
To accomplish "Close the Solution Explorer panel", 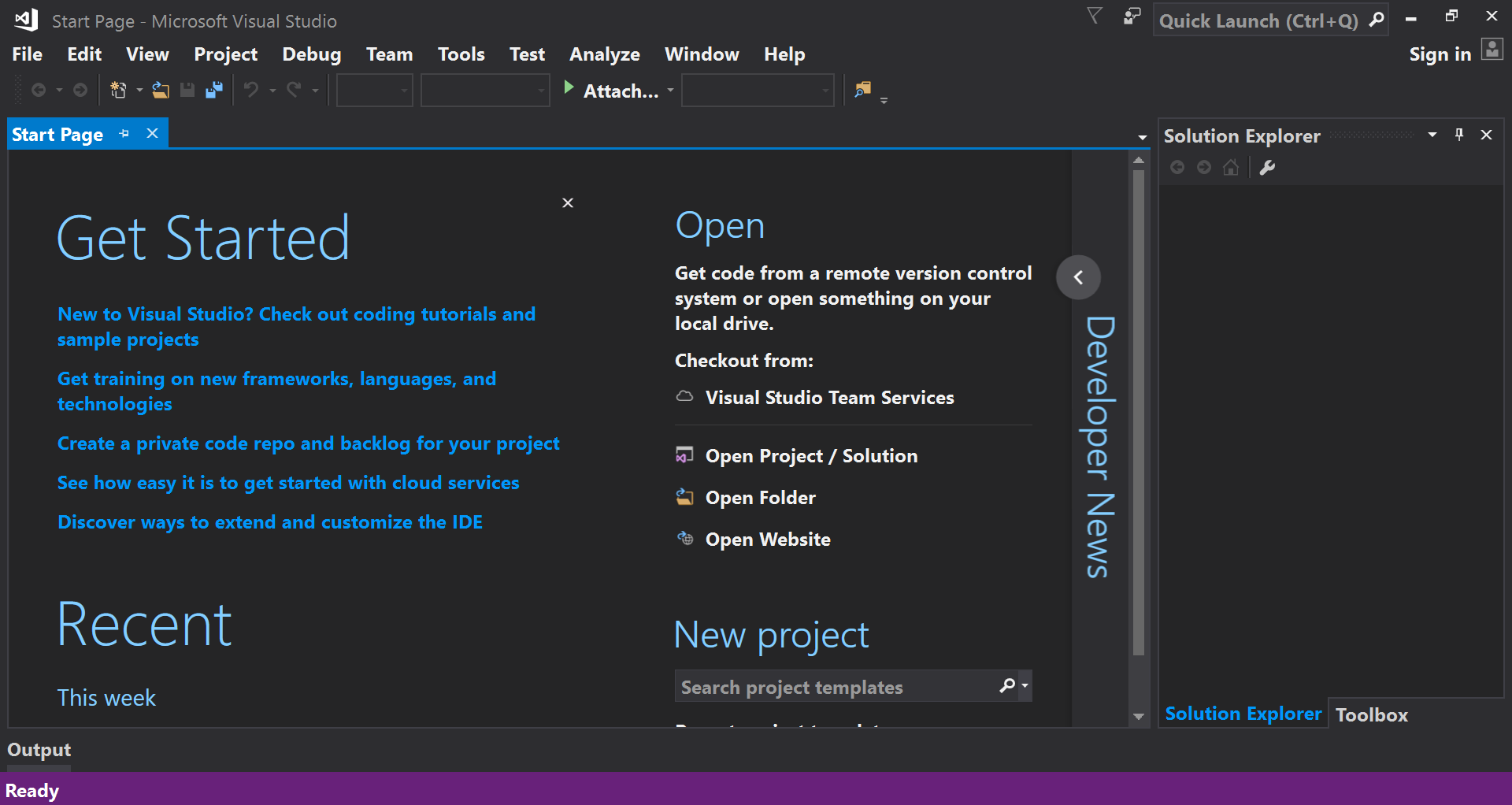I will click(1487, 135).
